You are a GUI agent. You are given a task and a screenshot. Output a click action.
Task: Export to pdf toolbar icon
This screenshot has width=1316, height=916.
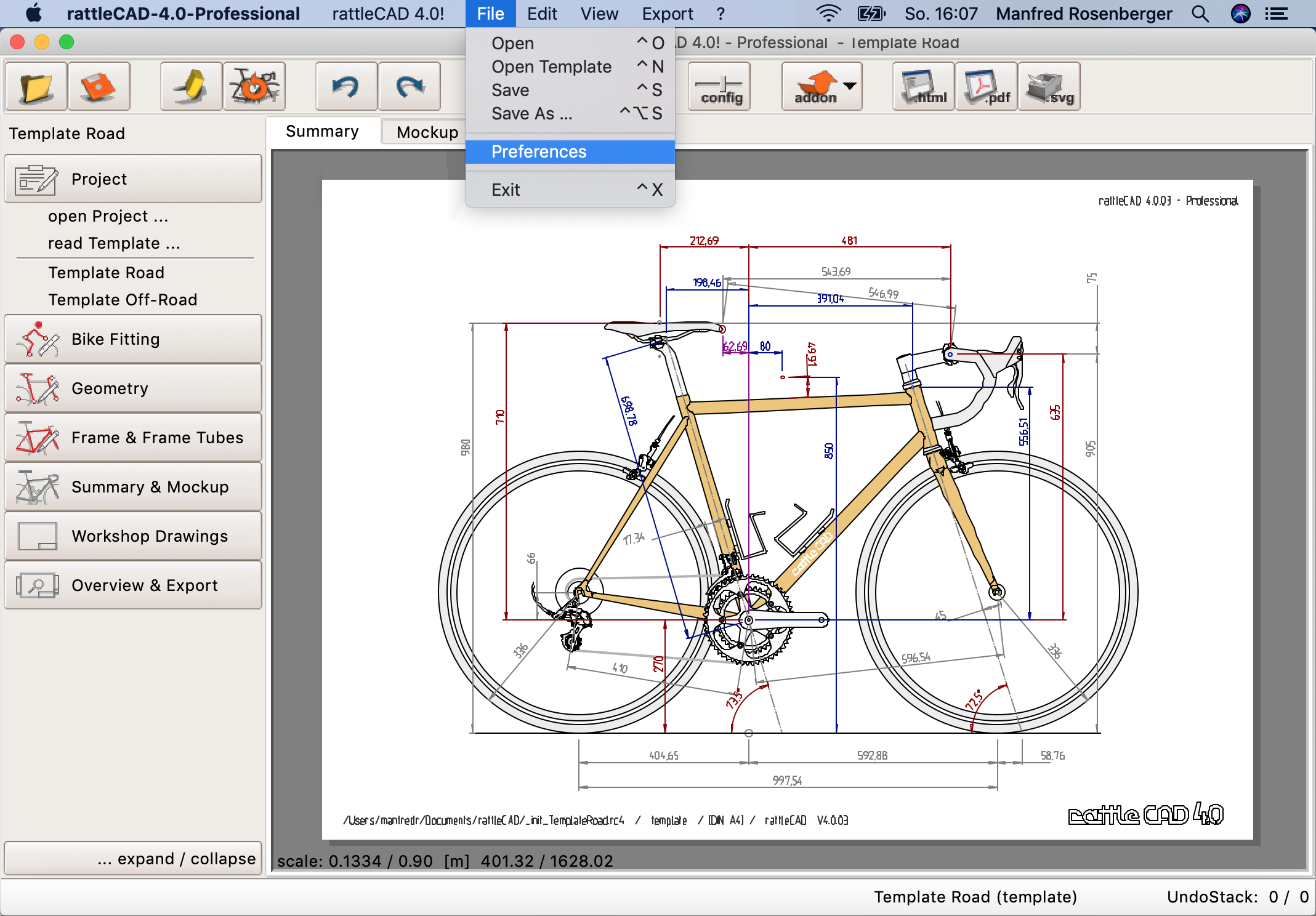pyautogui.click(x=987, y=86)
